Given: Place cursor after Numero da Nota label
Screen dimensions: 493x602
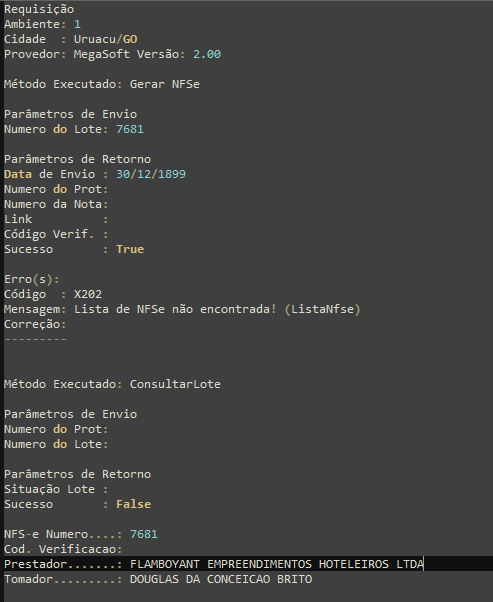Looking at the screenshot, I should point(110,204).
